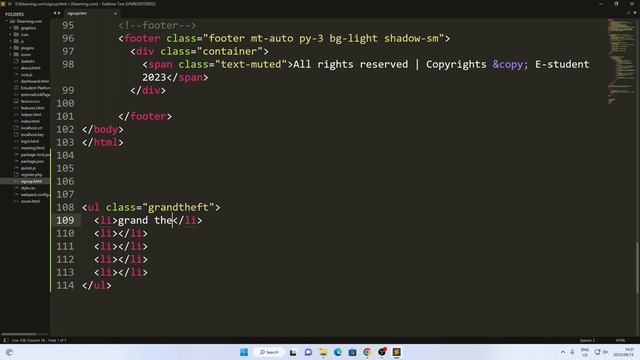Open index.html file
Screen dimensions: 640x360
point(30,121)
